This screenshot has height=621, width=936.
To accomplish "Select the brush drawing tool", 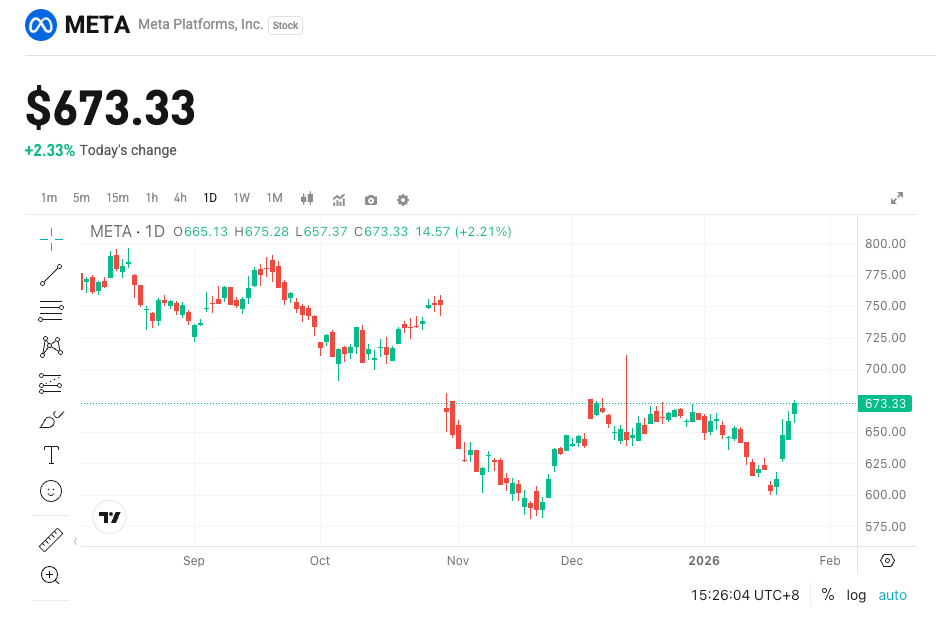I will [50, 419].
